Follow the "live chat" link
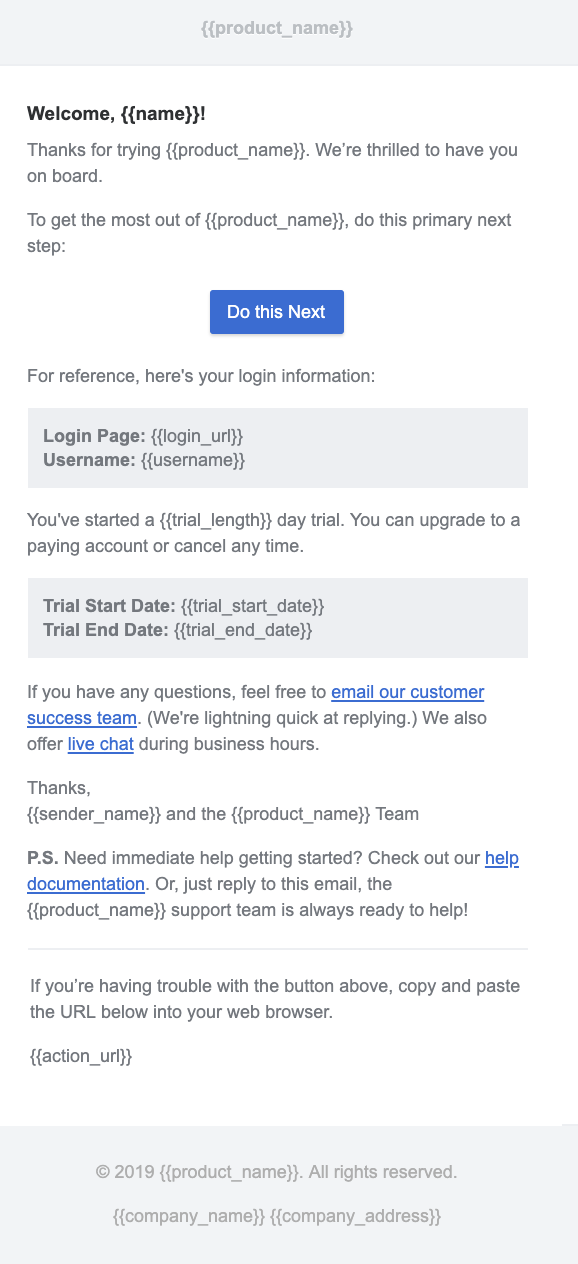This screenshot has width=578, height=1264. point(101,744)
